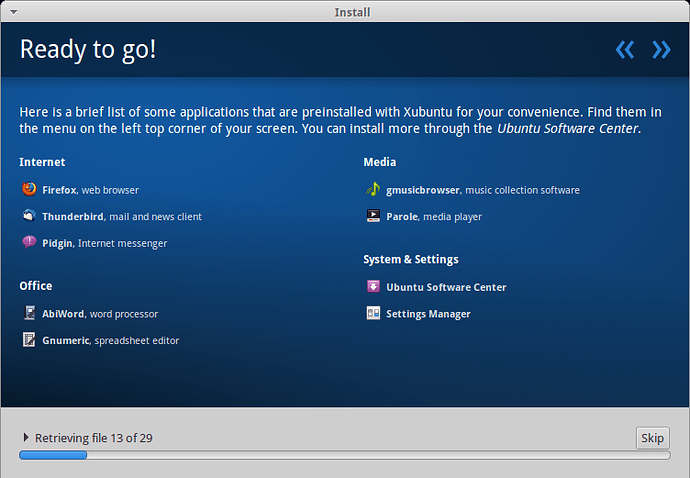Click the Ubuntu Software Center icon

[x=373, y=287]
